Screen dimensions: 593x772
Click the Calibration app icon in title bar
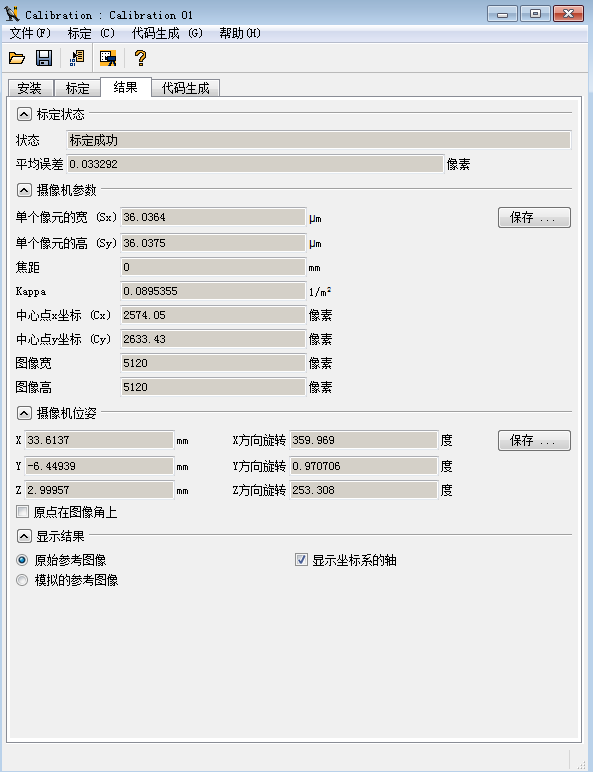click(x=11, y=14)
